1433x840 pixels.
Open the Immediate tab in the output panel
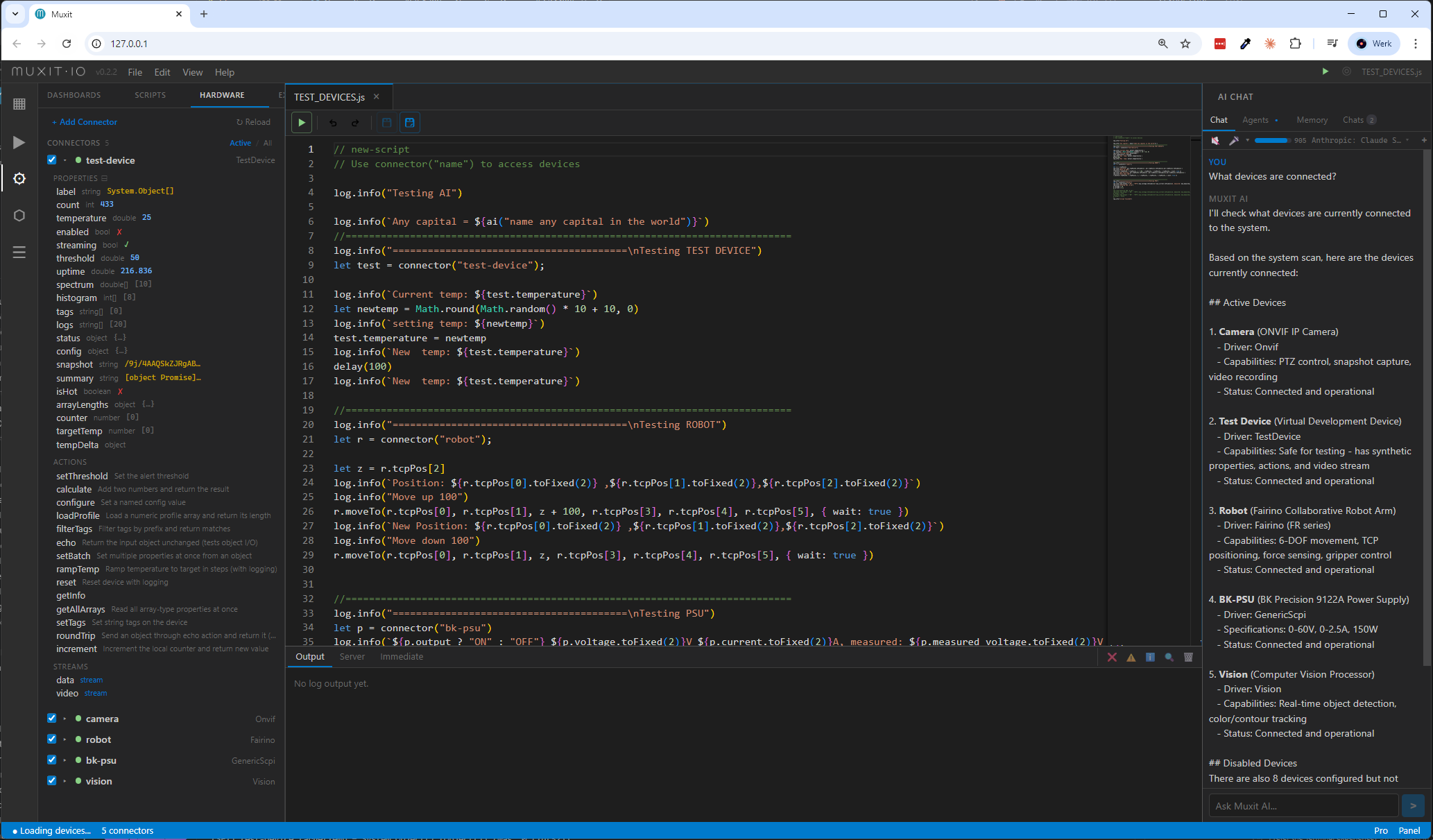click(x=401, y=656)
